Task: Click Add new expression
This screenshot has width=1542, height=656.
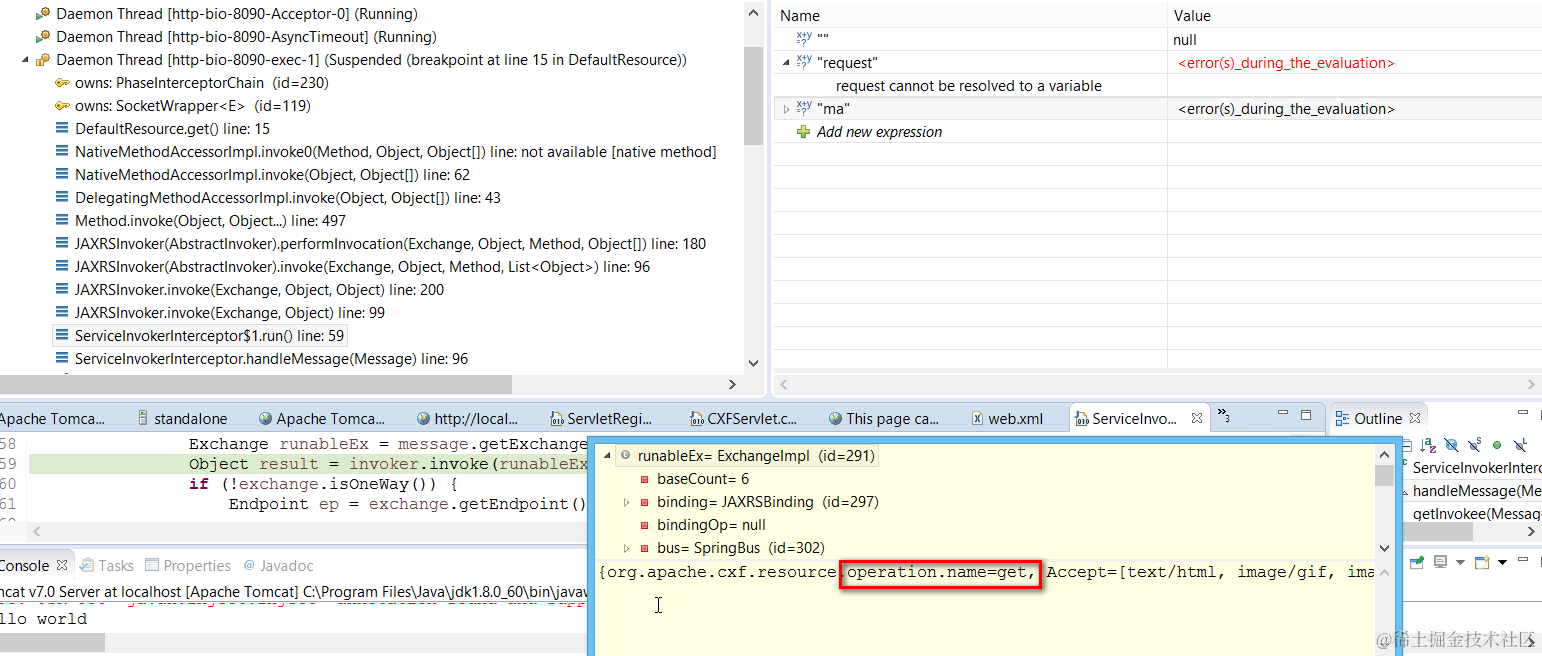Action: 879,132
